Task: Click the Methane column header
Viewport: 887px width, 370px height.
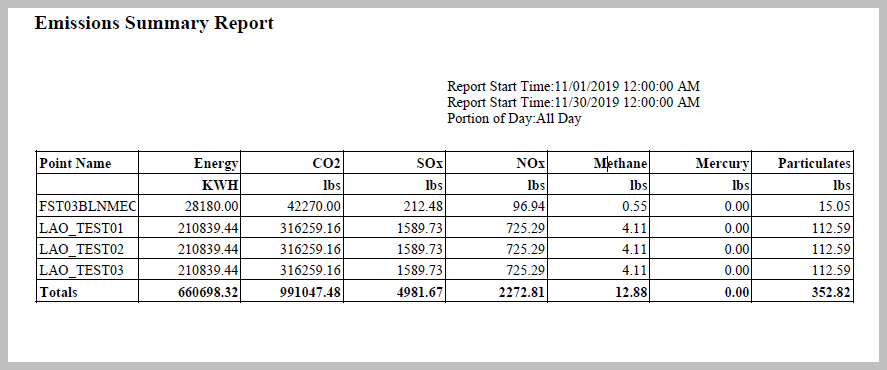Action: [621, 164]
